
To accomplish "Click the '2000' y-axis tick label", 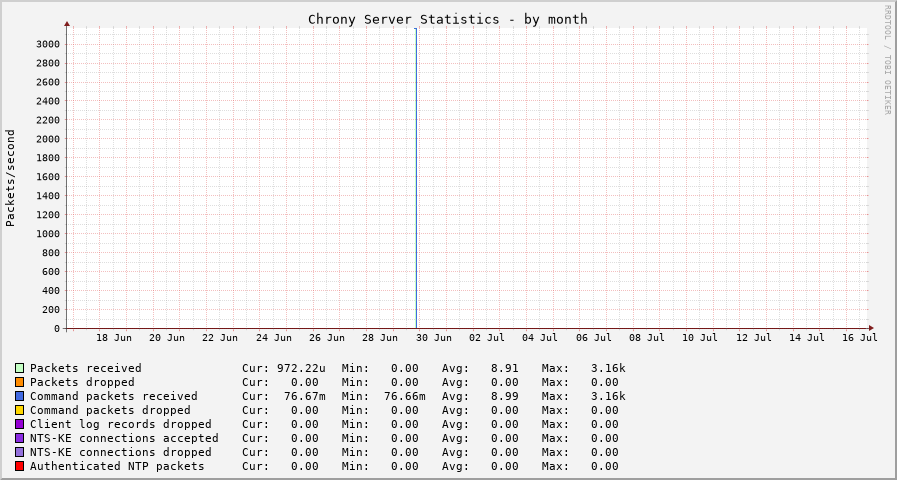I will (x=46, y=139).
